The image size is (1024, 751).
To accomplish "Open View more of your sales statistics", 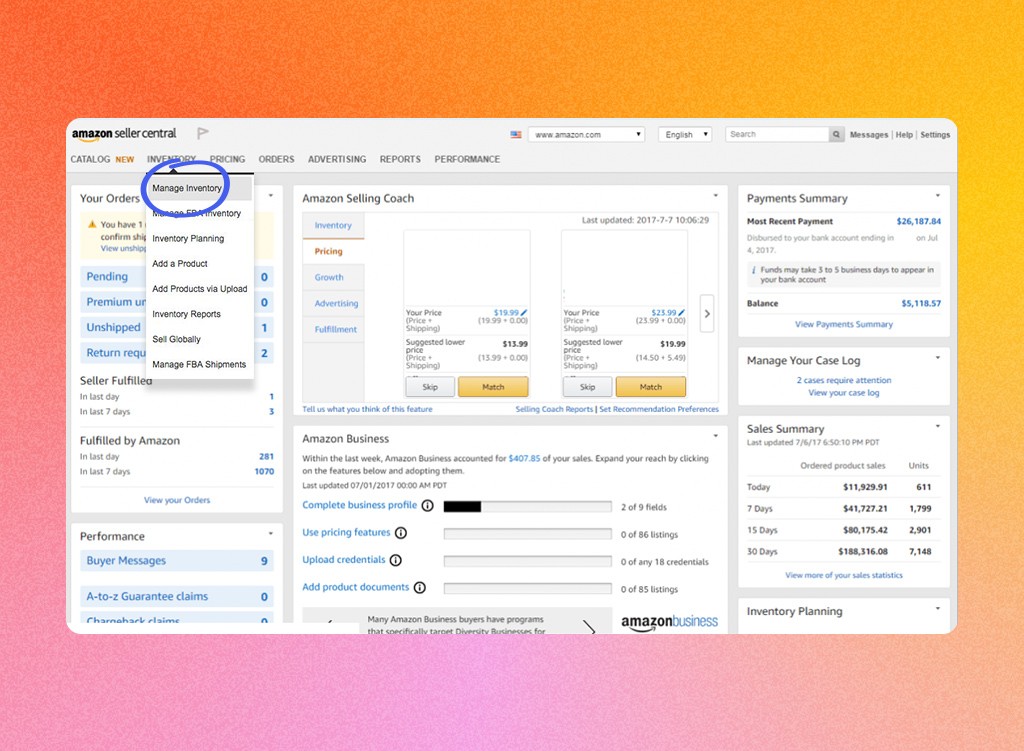I will (x=844, y=575).
